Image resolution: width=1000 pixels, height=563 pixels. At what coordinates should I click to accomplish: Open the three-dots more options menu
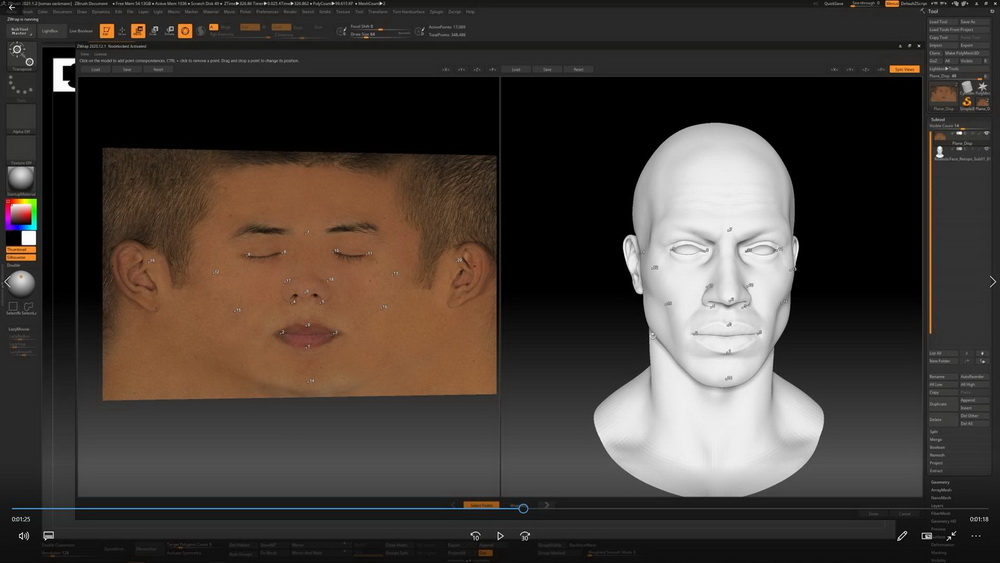tap(976, 536)
